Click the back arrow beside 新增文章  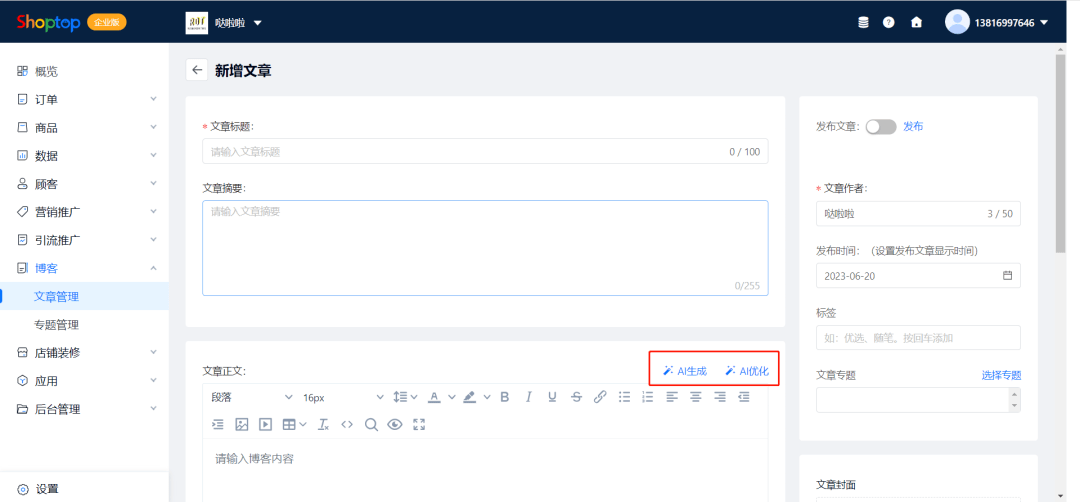point(197,70)
